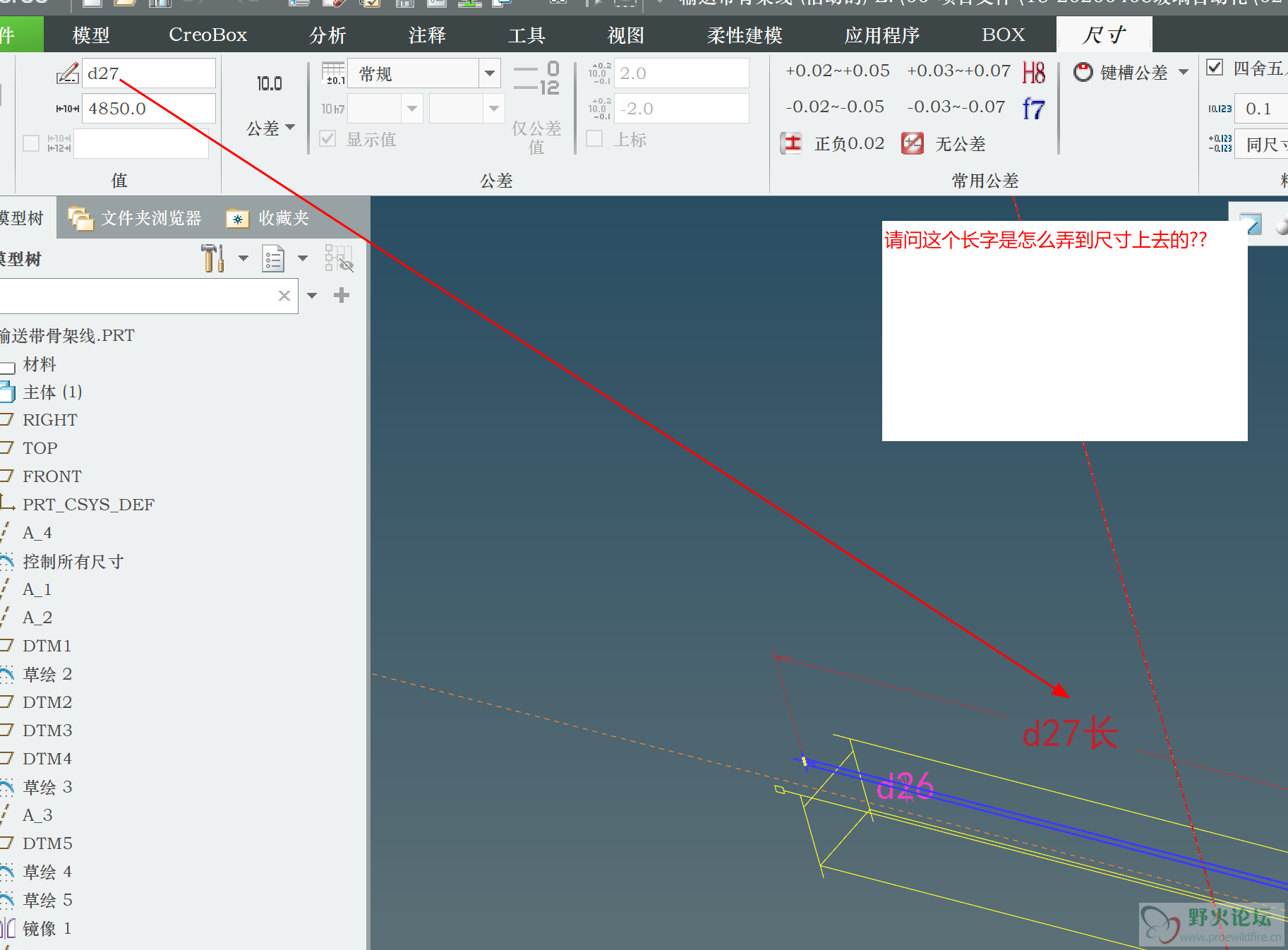Switch to the 注释 tab
This screenshot has height=950, width=1288.
click(x=428, y=35)
